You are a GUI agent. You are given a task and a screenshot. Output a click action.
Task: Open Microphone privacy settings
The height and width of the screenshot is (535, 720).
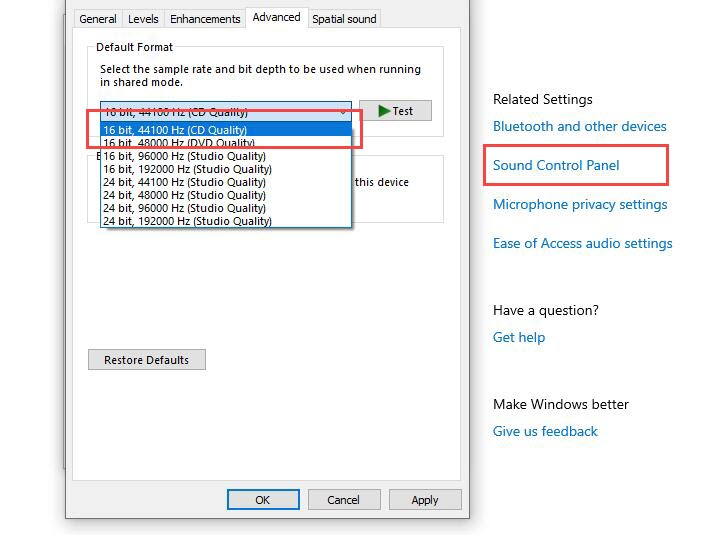click(x=580, y=204)
